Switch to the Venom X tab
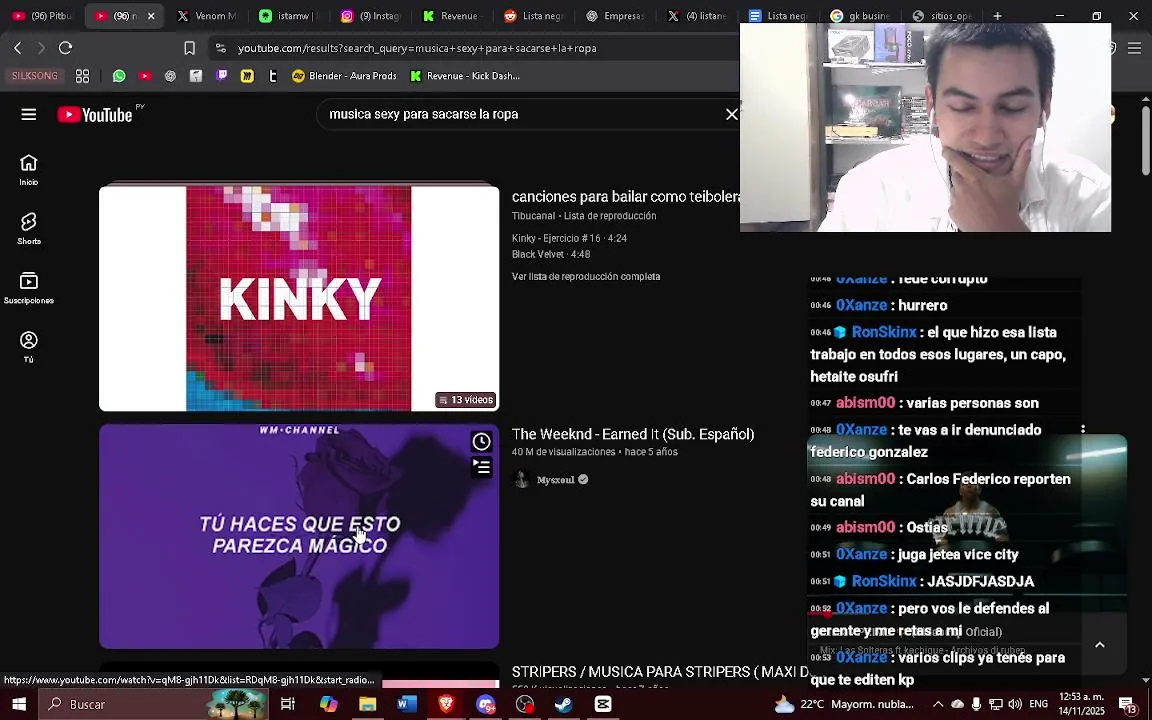Screen dimensions: 1152x720 (208, 15)
